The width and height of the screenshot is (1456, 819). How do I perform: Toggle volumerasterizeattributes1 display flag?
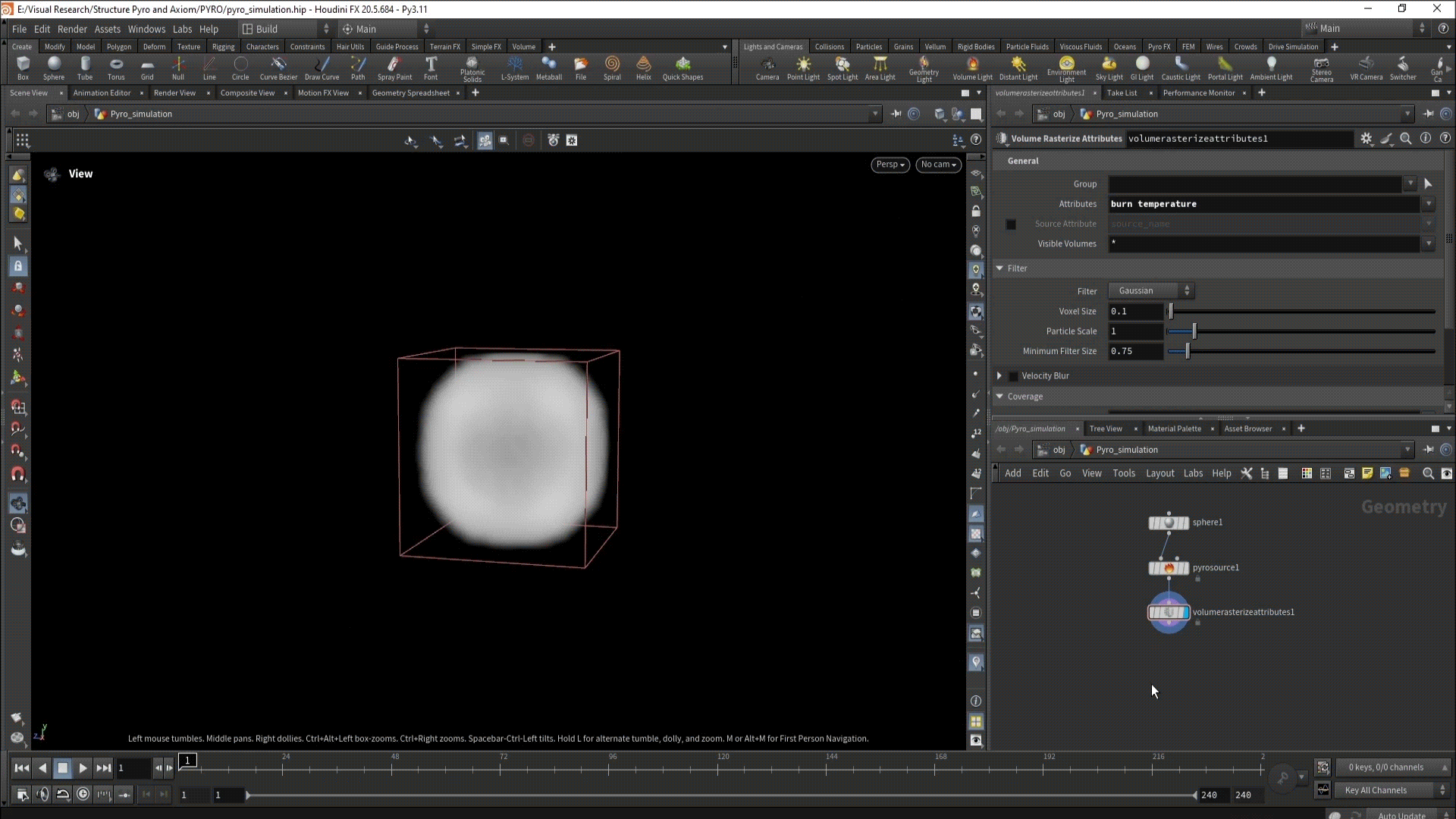pos(1185,612)
